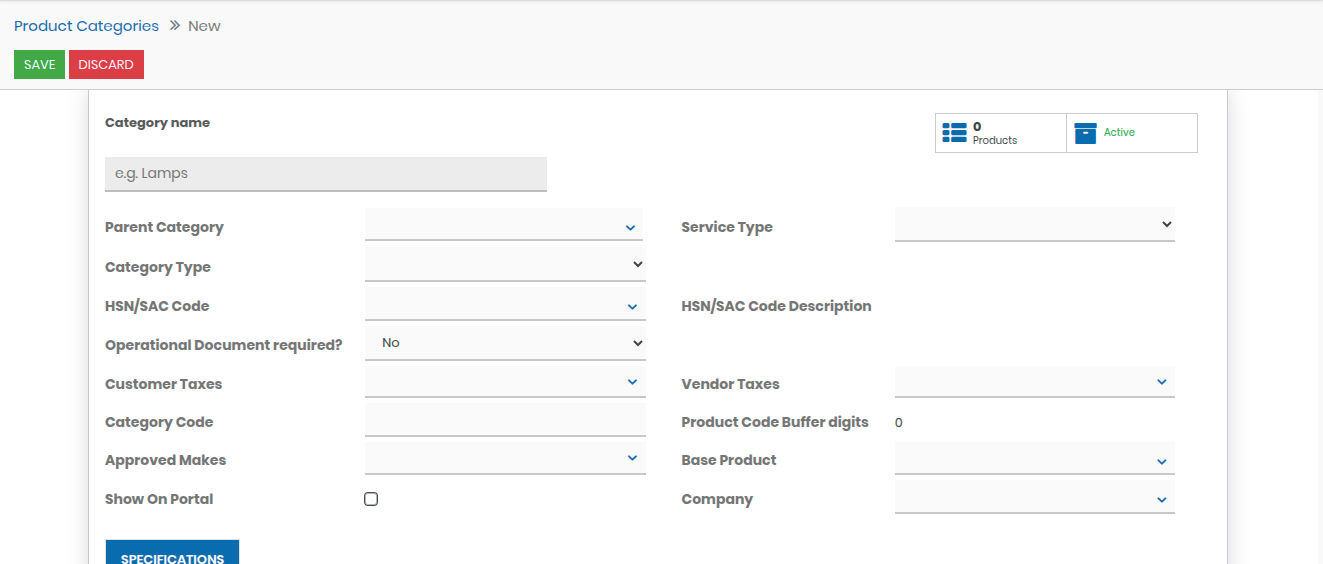Discard the new category changes
Viewport: 1323px width, 564px height.
point(106,64)
